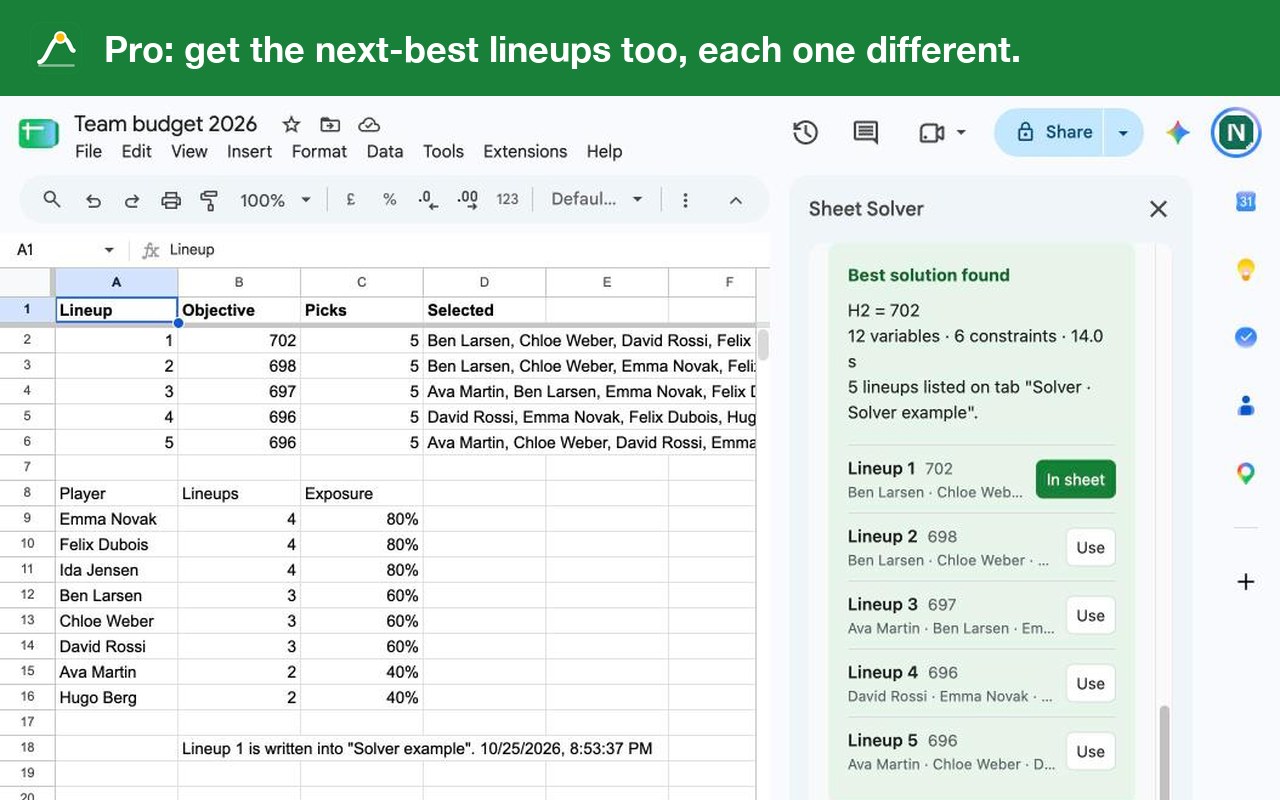Open the Gemini sparkle icon
Viewport: 1280px width, 800px height.
[1178, 132]
